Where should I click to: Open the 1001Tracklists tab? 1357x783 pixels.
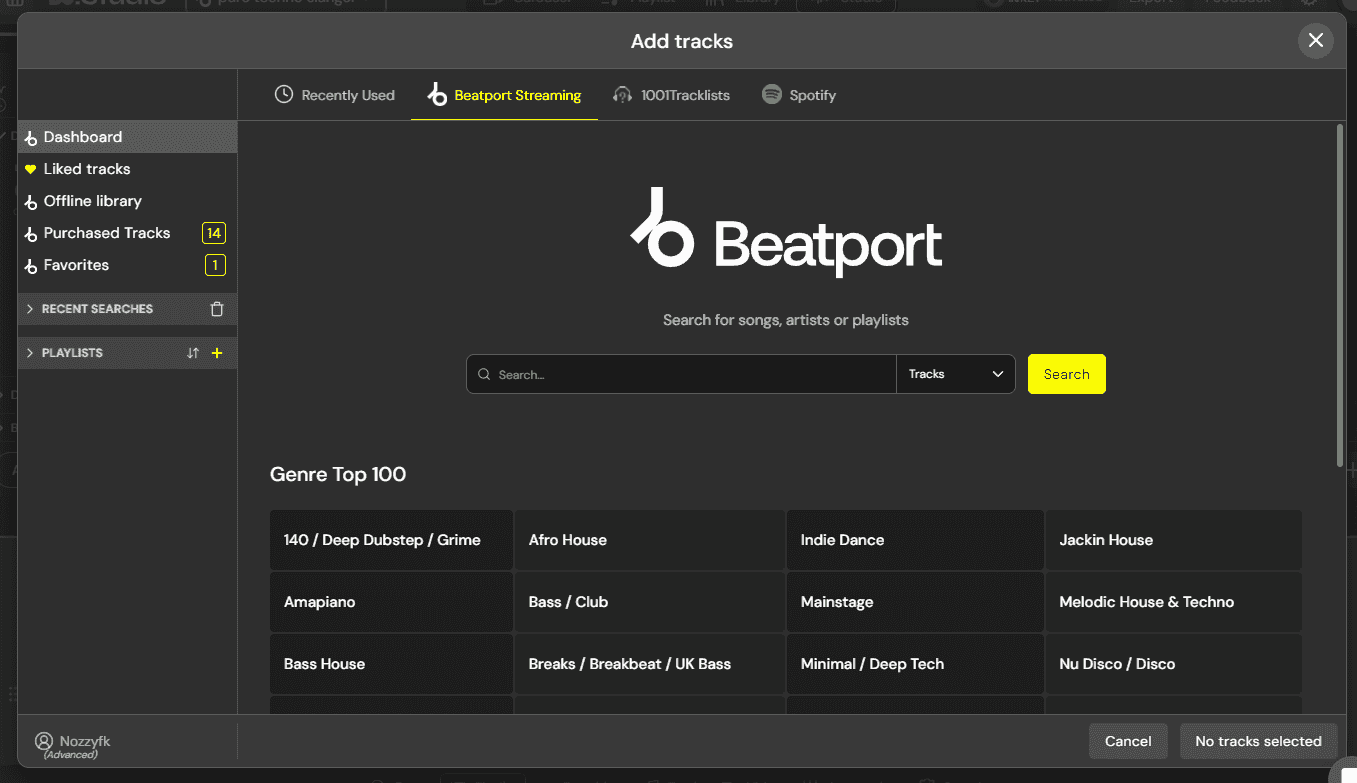pos(671,94)
